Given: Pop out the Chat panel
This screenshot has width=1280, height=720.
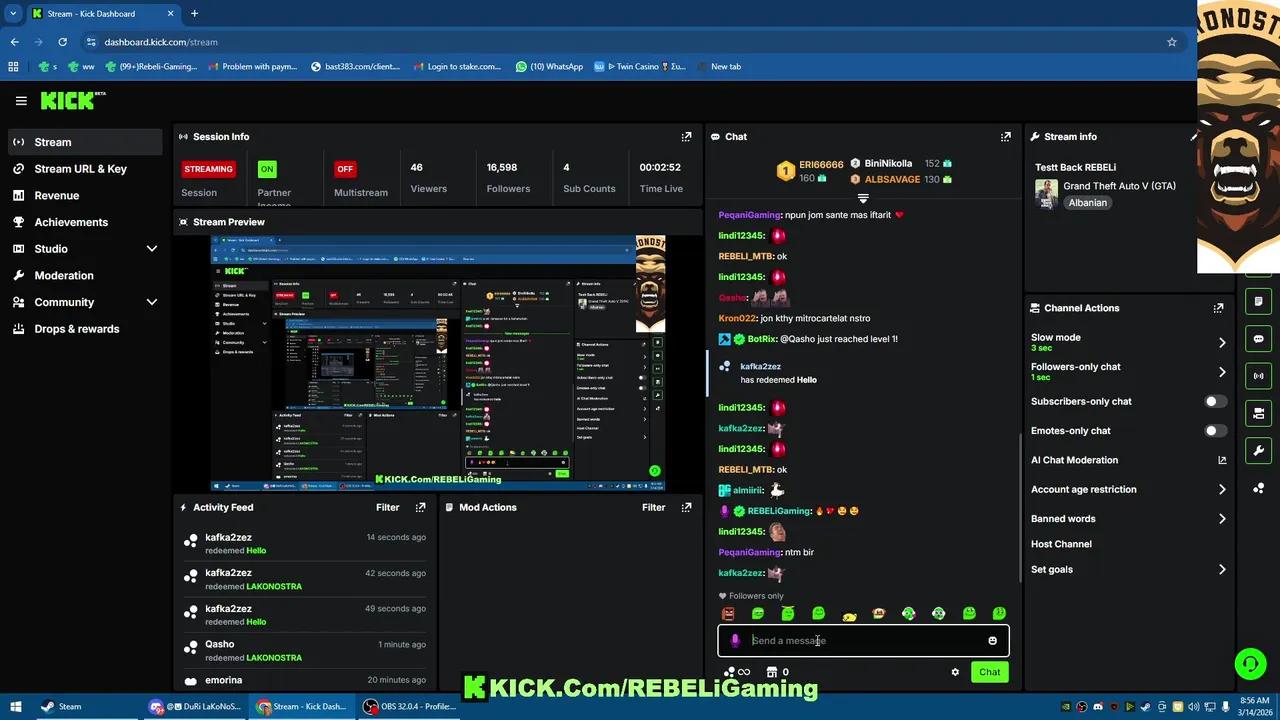Looking at the screenshot, I should pos(1006,136).
